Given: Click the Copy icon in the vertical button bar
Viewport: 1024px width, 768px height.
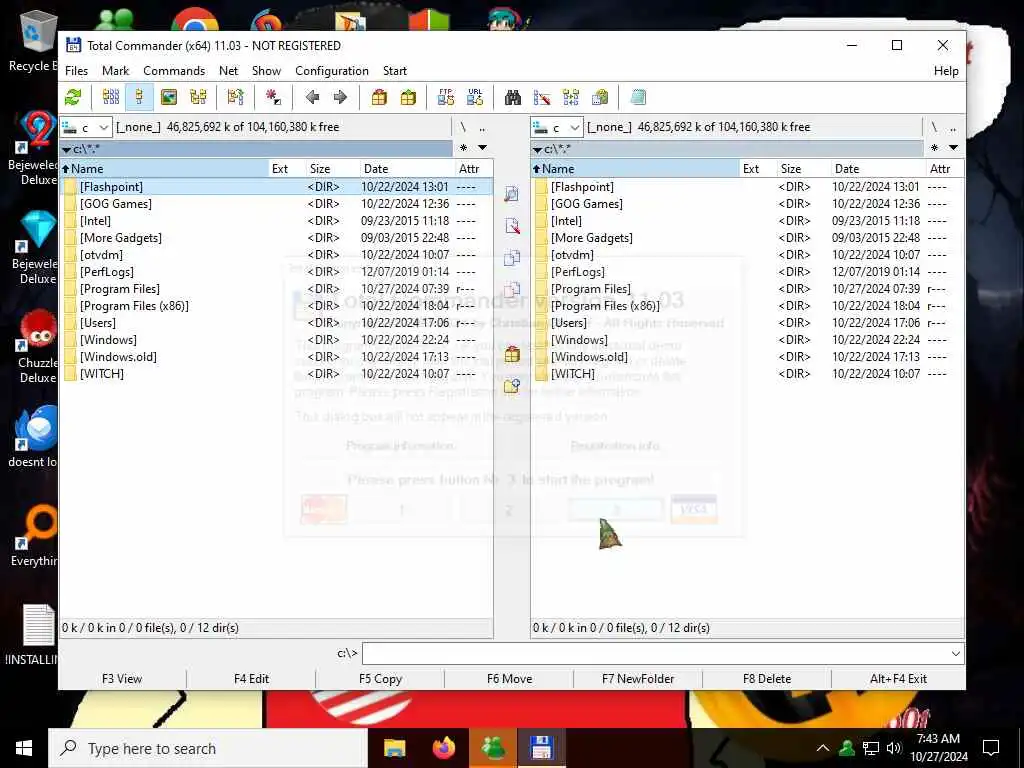Looking at the screenshot, I should (x=512, y=257).
